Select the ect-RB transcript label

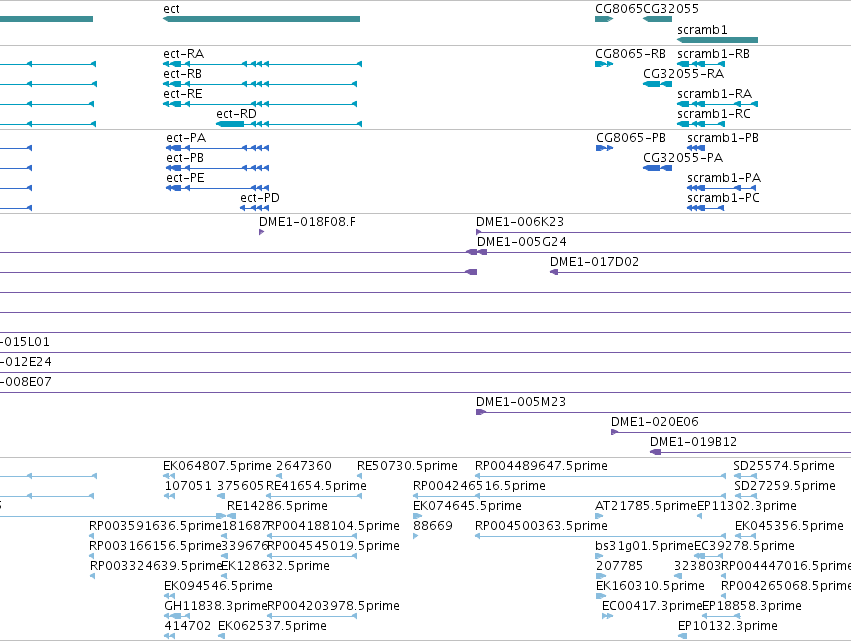tap(182, 74)
